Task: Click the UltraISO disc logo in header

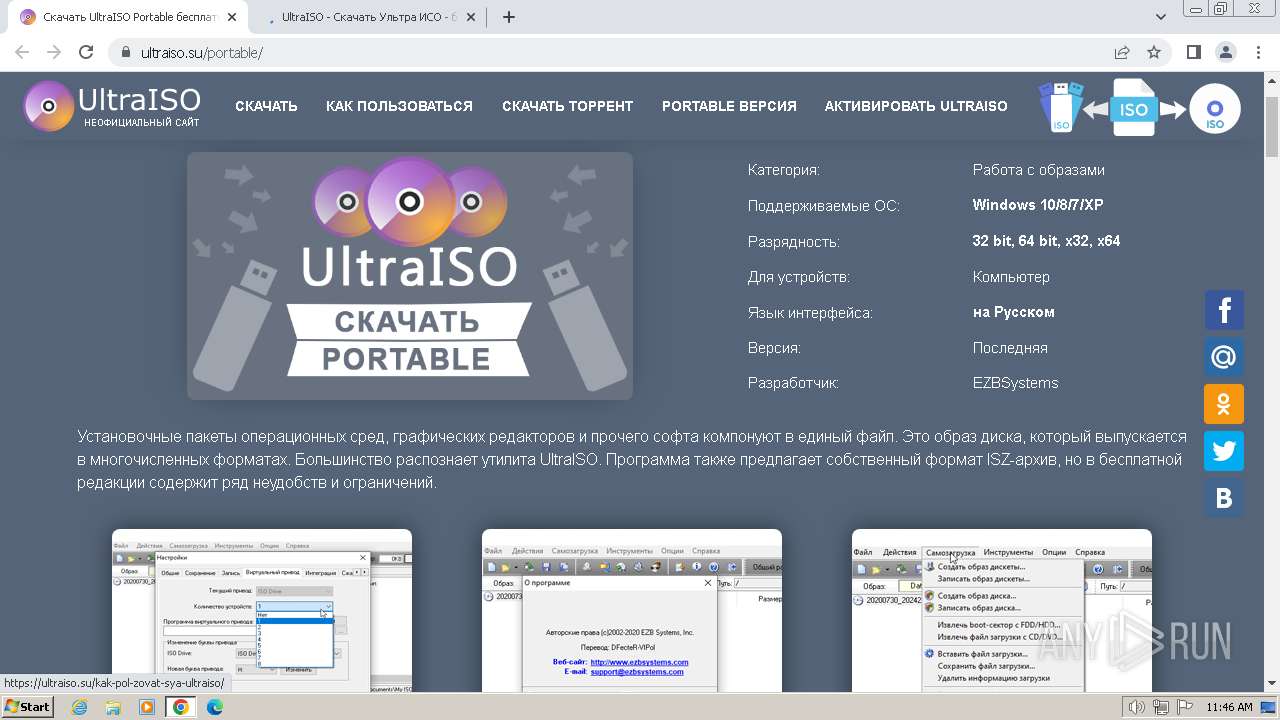Action: click(48, 106)
